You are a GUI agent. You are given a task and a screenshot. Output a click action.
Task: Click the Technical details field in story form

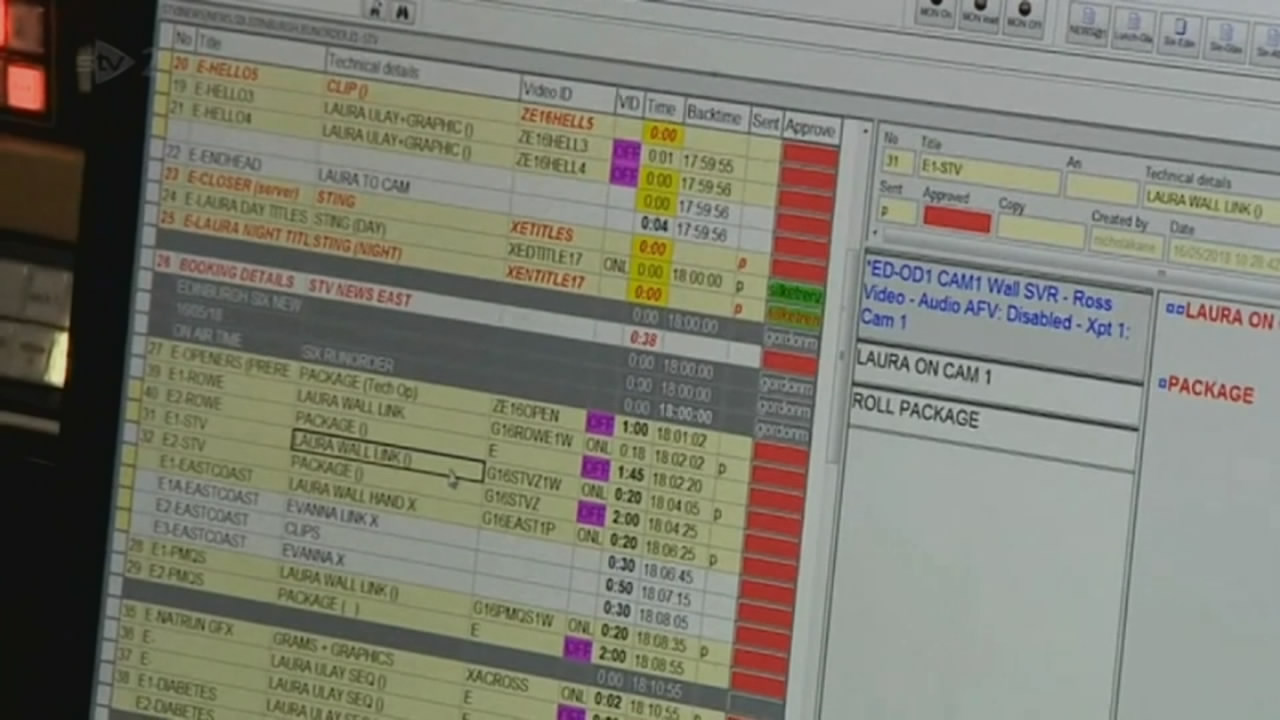1210,204
